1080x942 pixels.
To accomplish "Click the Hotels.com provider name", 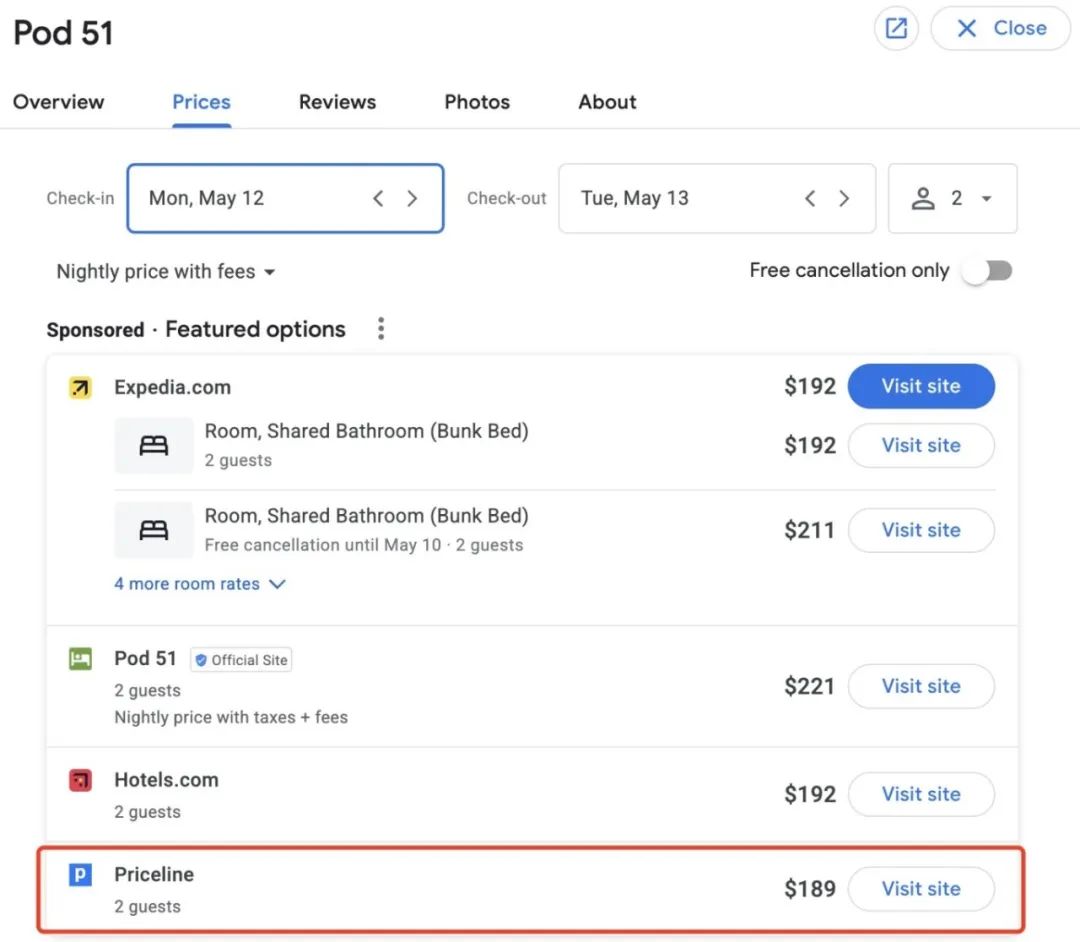I will click(x=166, y=779).
